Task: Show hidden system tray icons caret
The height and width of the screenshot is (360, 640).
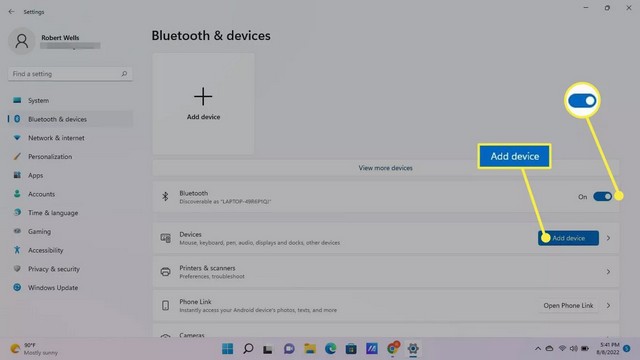Action: (538, 349)
